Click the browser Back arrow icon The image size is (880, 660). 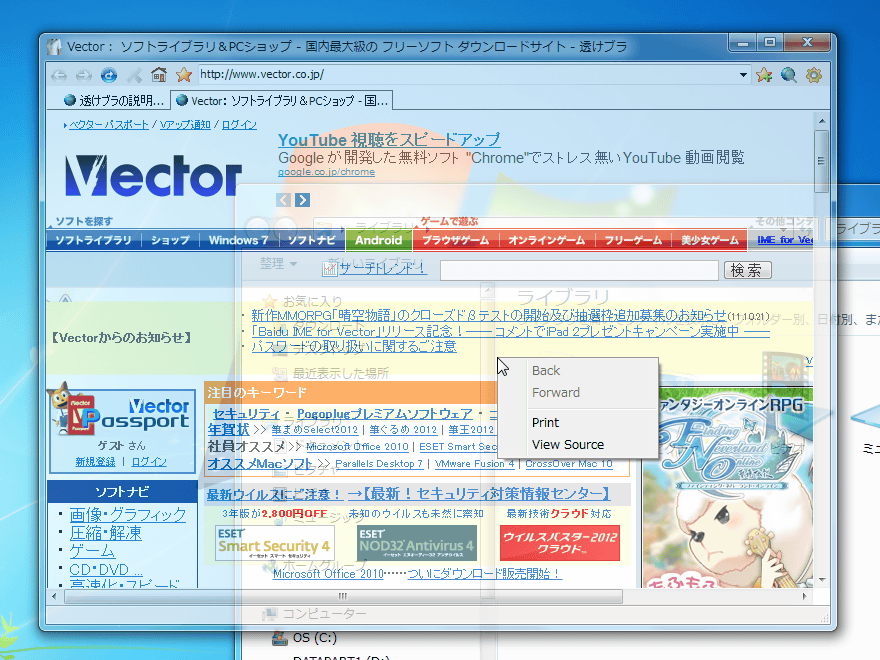[59, 75]
